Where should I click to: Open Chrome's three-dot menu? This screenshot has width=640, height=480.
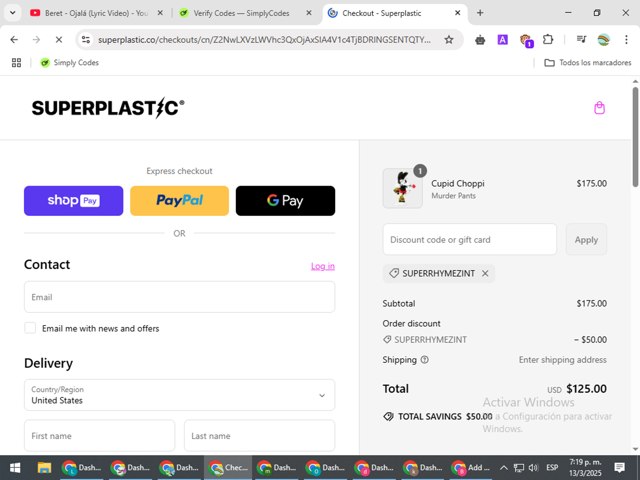(x=626, y=40)
